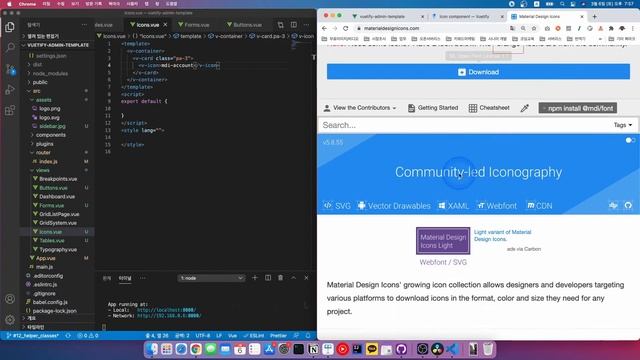Click Prettier in VS Code status bar
Image resolution: width=640 pixels, height=360 pixels.
click(278, 336)
